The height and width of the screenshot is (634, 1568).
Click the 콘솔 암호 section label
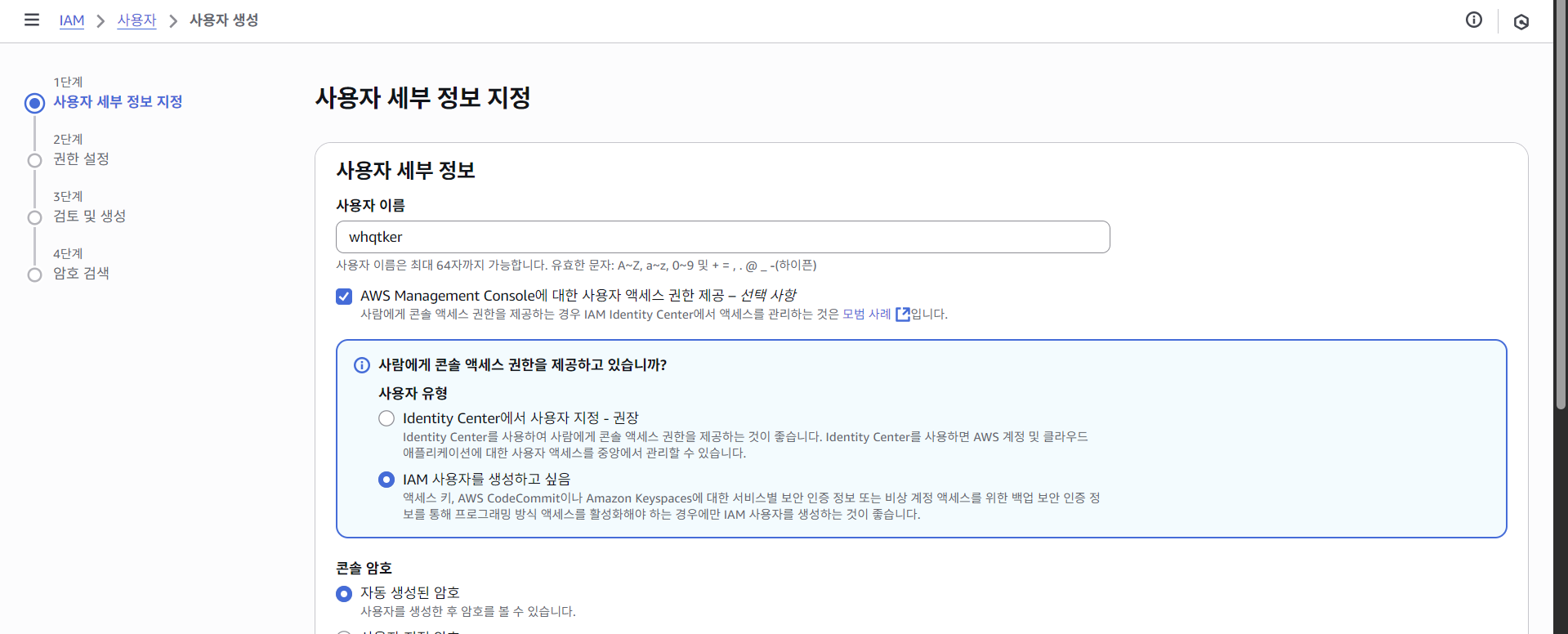[x=364, y=569]
